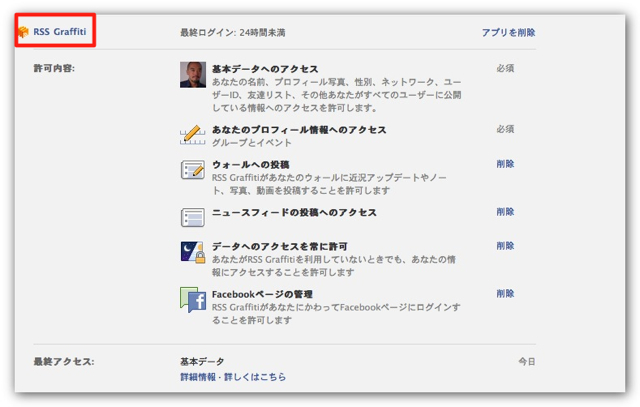
Task: Click the ウォールへの投稿 notepad icon
Action: [192, 170]
